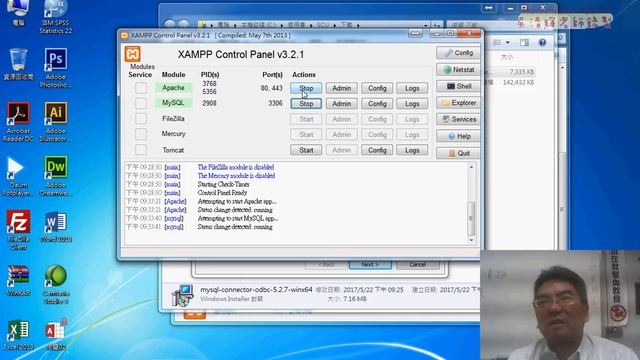Click log line 'Attempting to start MySQL app...'

point(238,218)
